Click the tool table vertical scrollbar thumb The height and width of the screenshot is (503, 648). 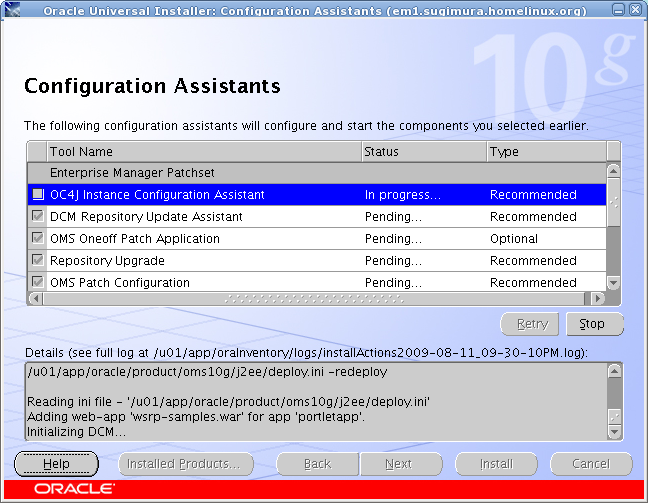click(614, 203)
